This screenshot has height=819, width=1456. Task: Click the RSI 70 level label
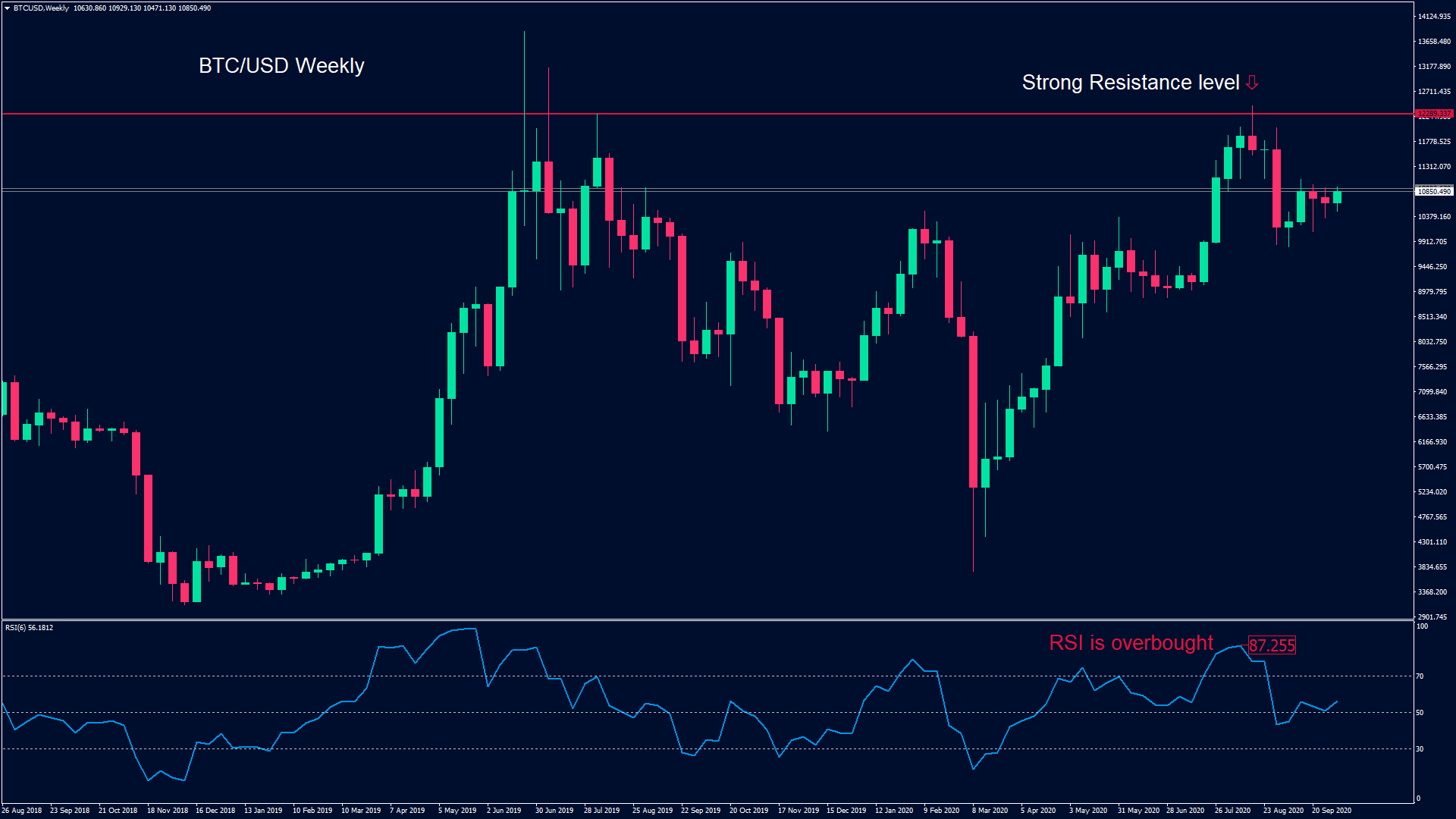pyautogui.click(x=1420, y=676)
